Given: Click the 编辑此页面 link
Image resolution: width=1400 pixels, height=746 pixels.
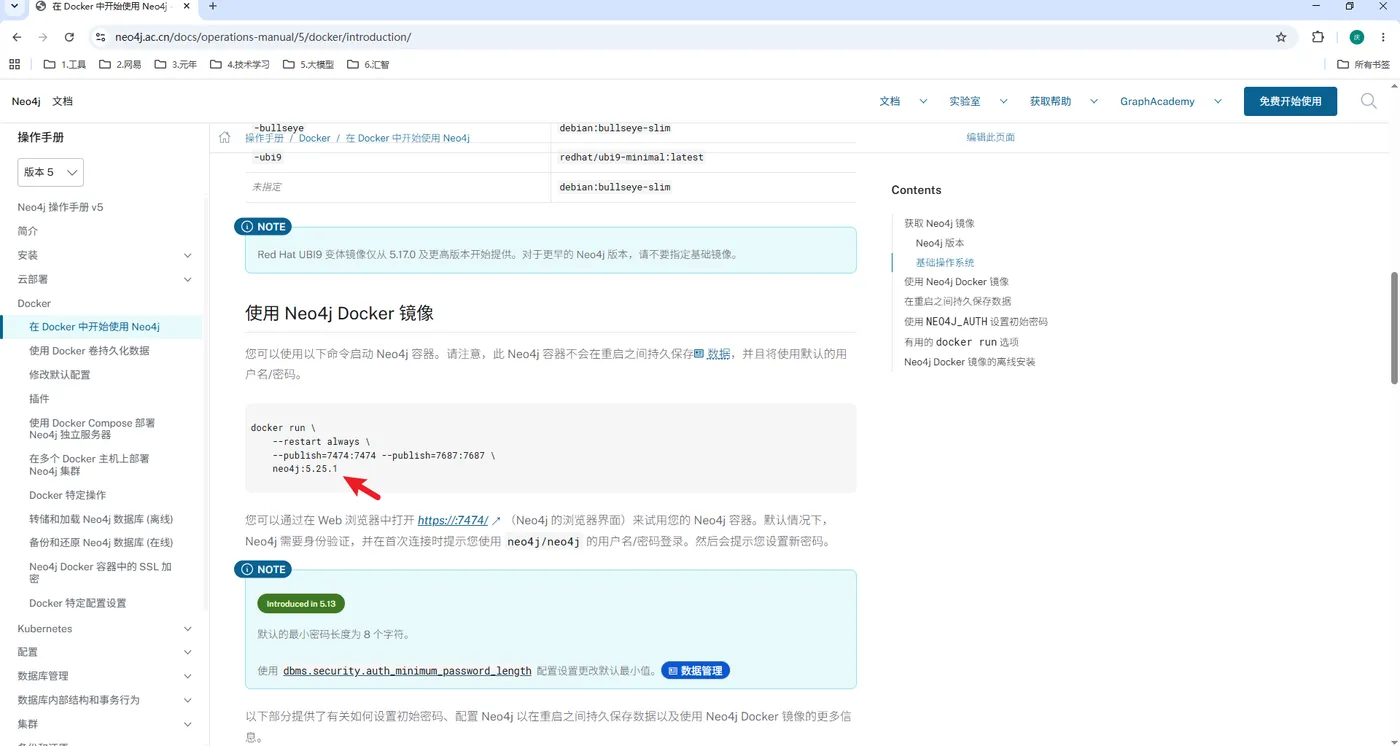Looking at the screenshot, I should click(x=990, y=137).
